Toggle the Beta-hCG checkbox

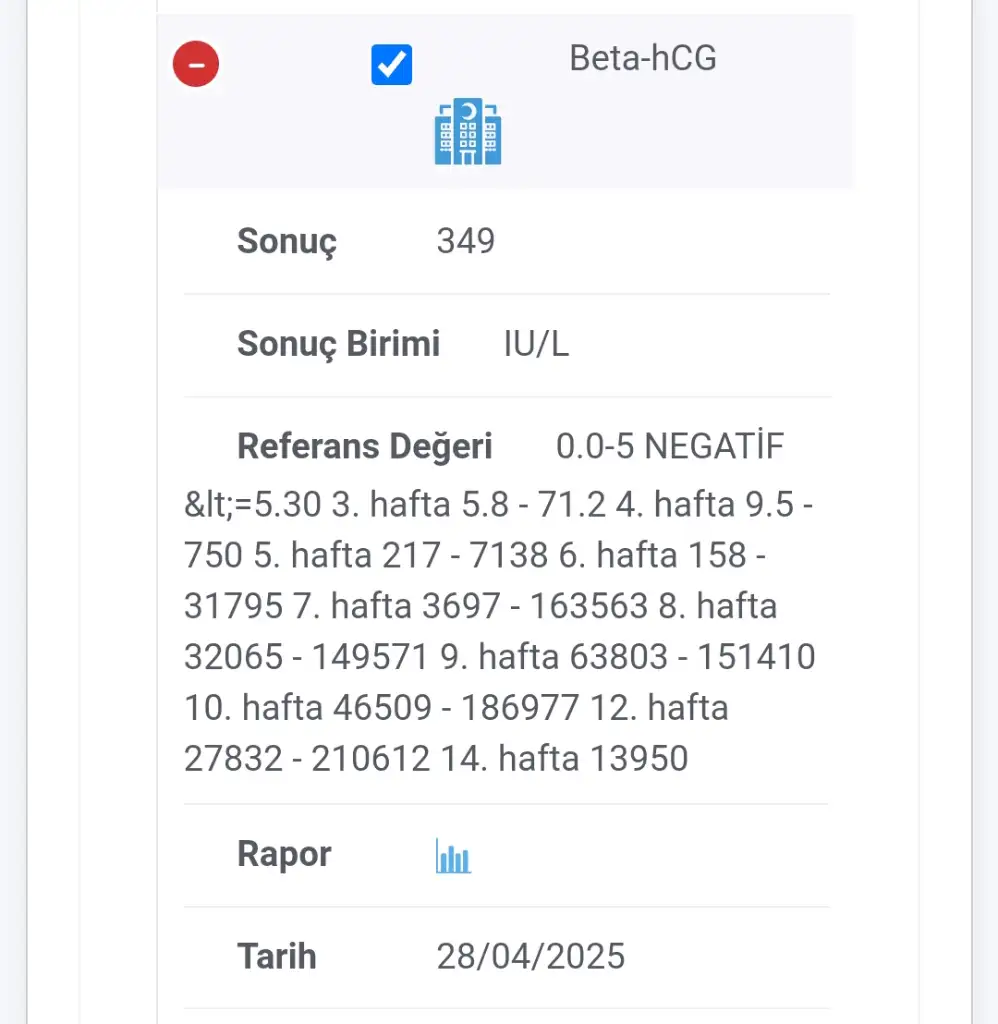391,65
